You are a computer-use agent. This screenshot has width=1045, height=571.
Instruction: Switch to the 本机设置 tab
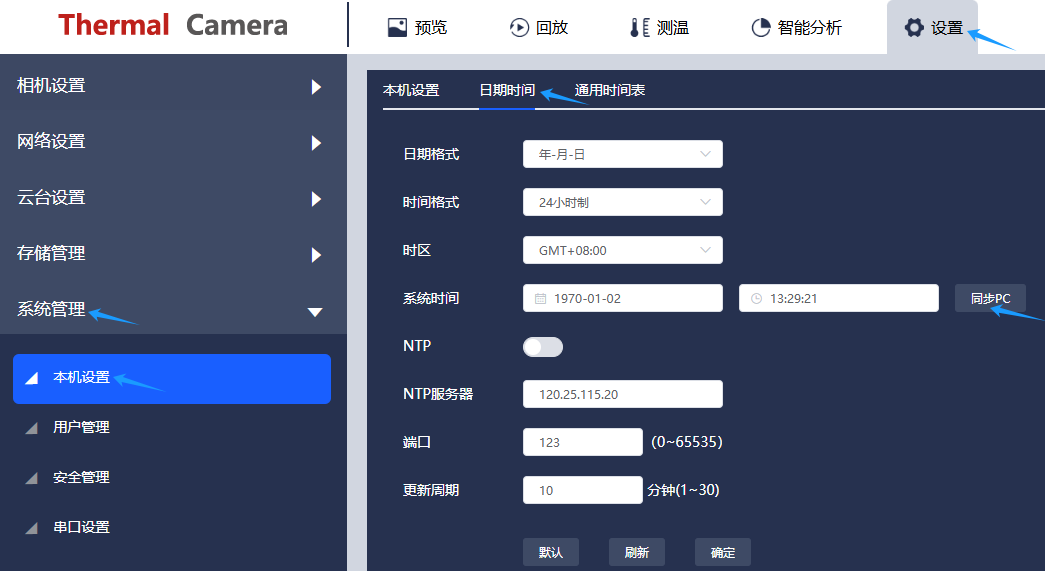click(x=411, y=90)
